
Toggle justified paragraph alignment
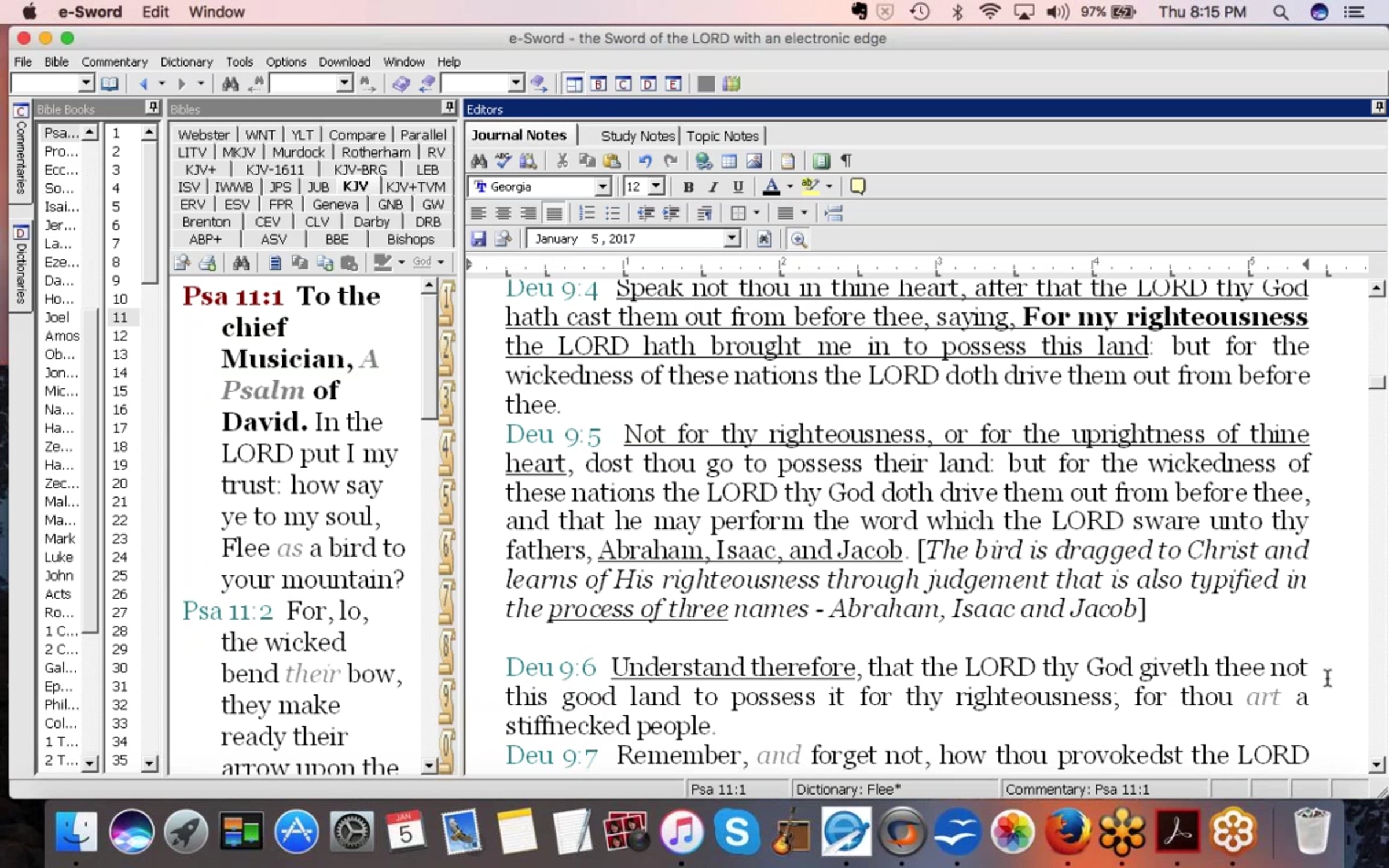(x=554, y=214)
